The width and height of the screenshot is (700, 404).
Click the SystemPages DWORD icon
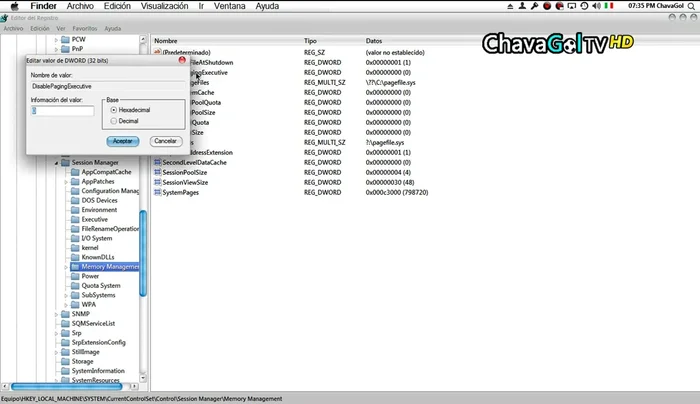pyautogui.click(x=157, y=192)
